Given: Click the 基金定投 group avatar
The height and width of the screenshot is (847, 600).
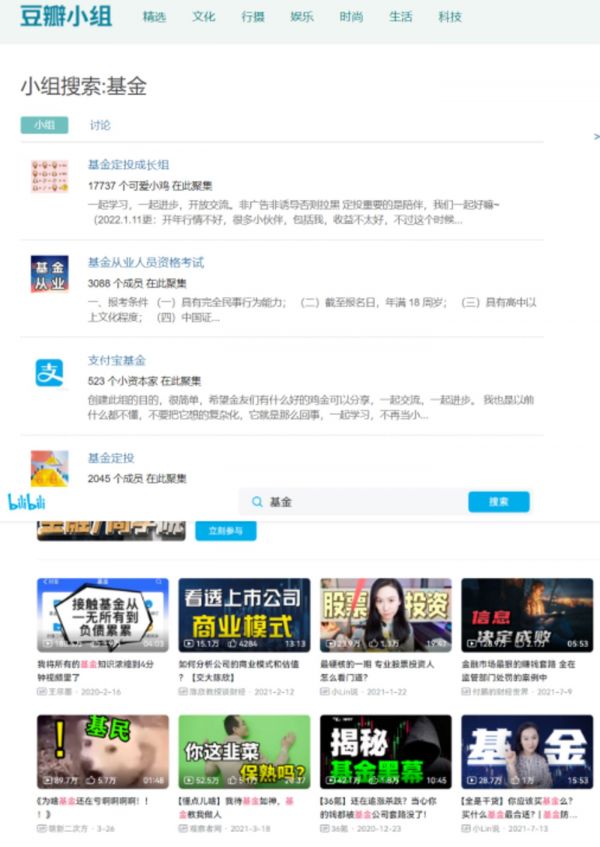Looking at the screenshot, I should pos(49,467).
